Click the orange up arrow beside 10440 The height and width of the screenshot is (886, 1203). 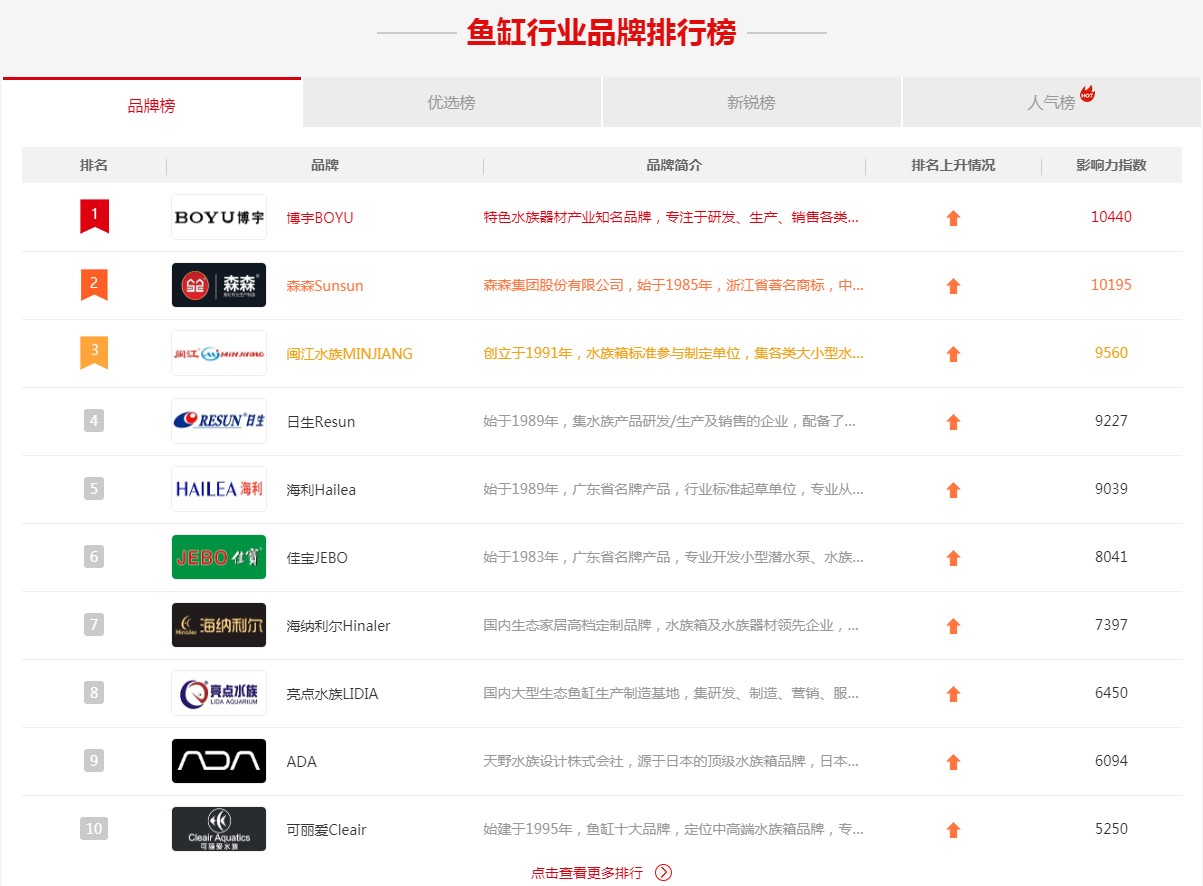(953, 217)
